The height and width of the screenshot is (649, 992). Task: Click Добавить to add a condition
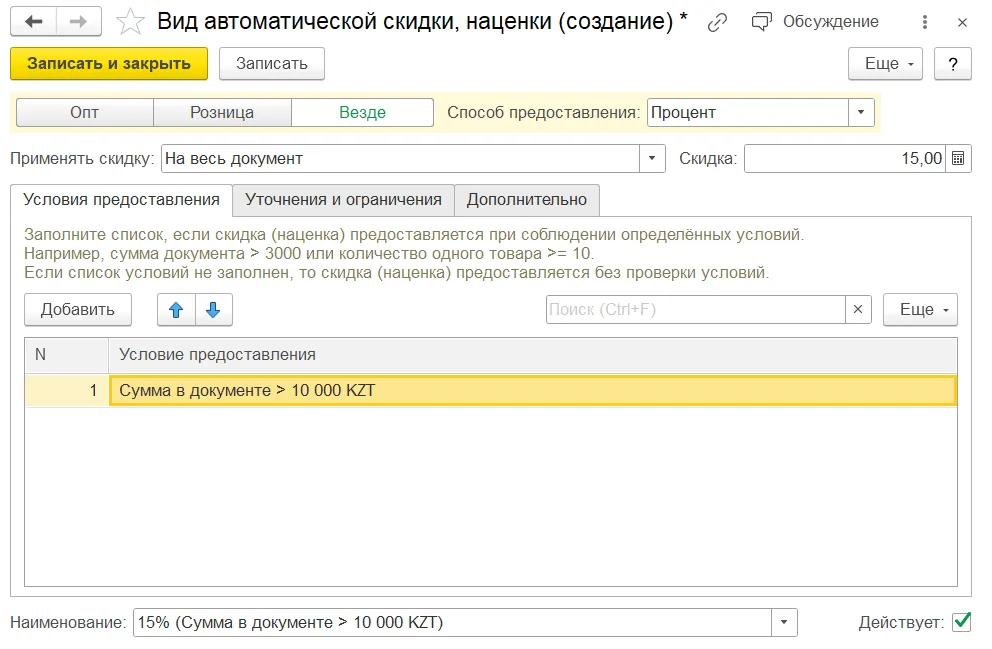pos(78,310)
